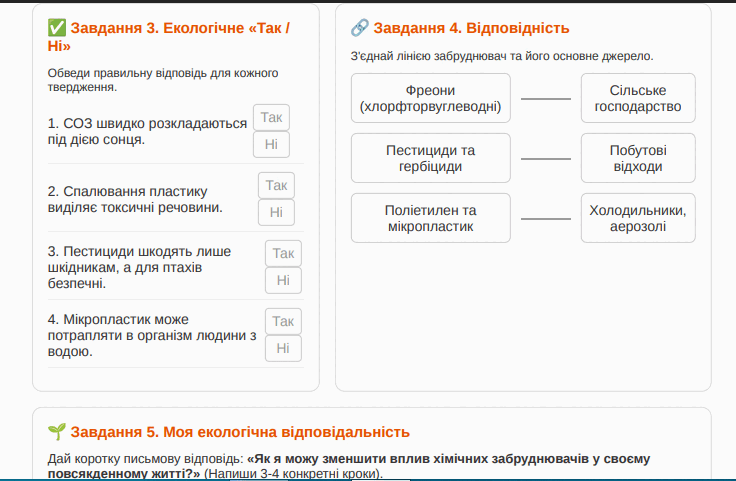Image resolution: width=736 pixels, height=481 pixels.
Task: Click the green checkmark icon of Завдання 3
Action: coord(57,28)
